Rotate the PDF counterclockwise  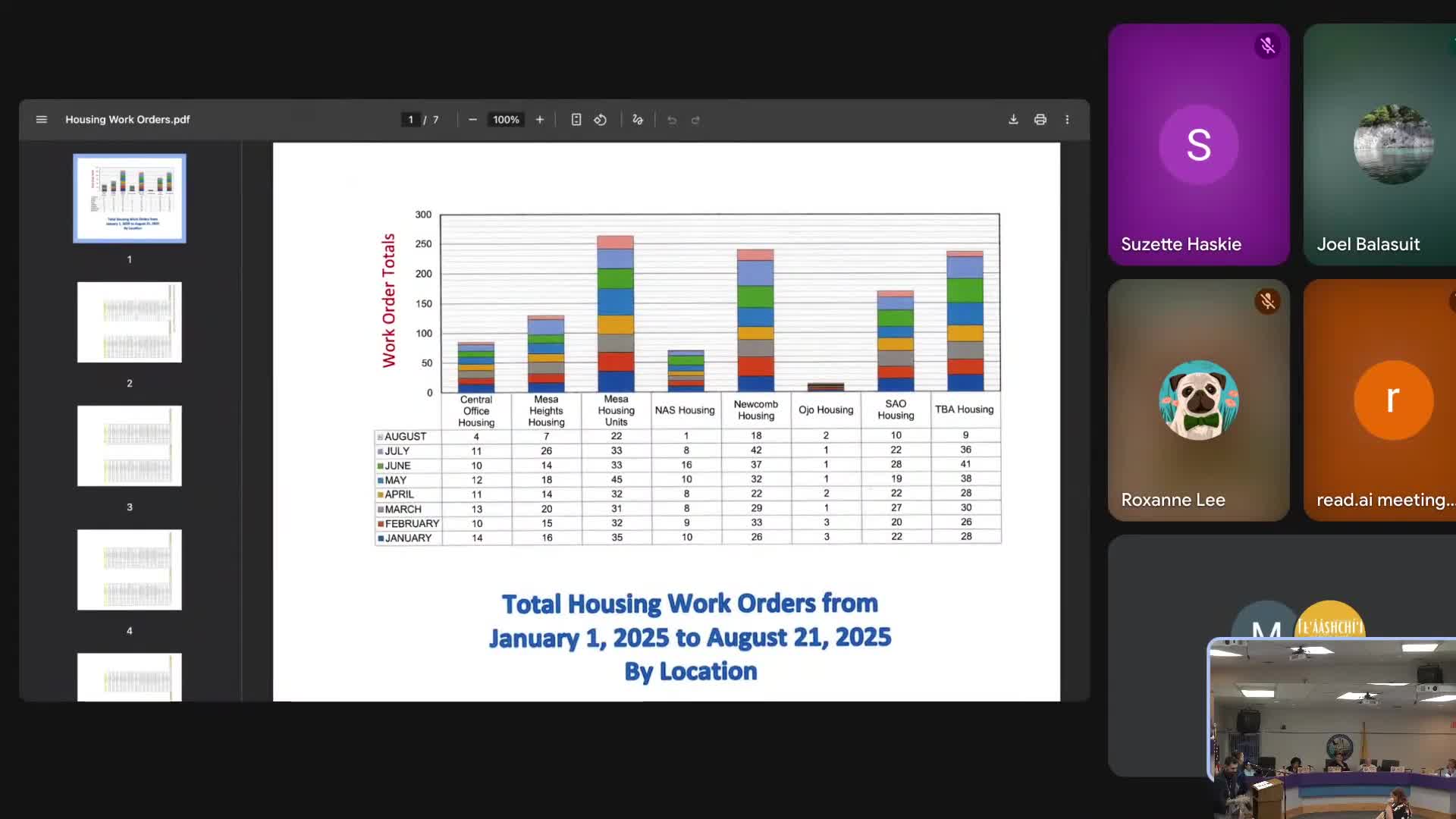coord(601,120)
